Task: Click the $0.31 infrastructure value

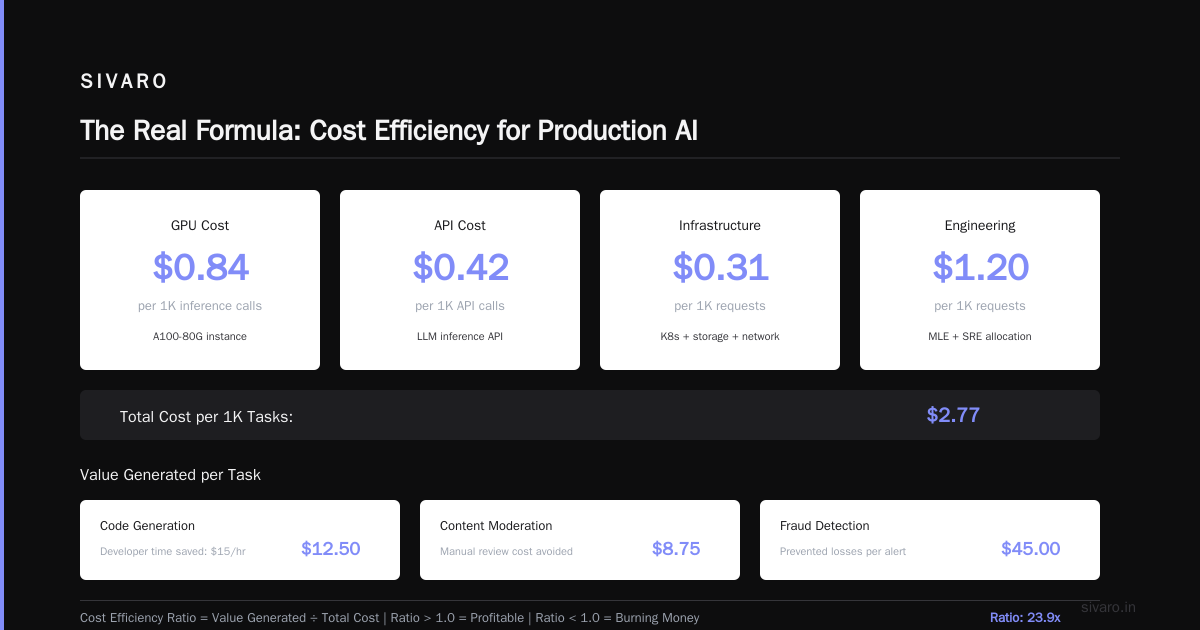Action: (x=720, y=267)
